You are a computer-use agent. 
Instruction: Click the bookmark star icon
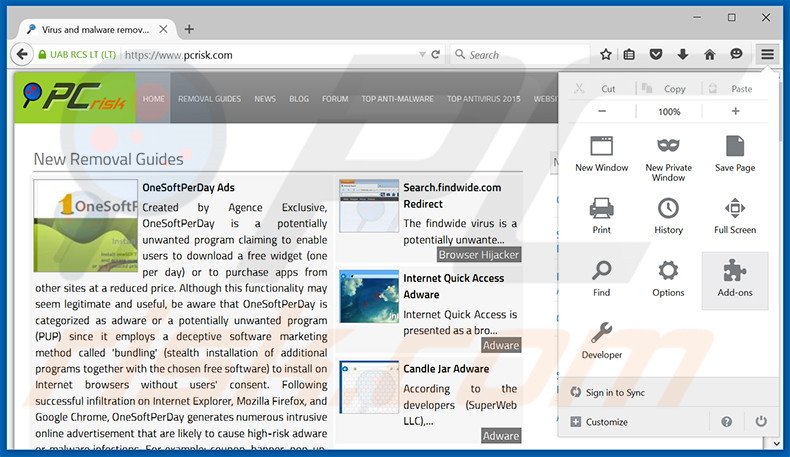[x=606, y=54]
